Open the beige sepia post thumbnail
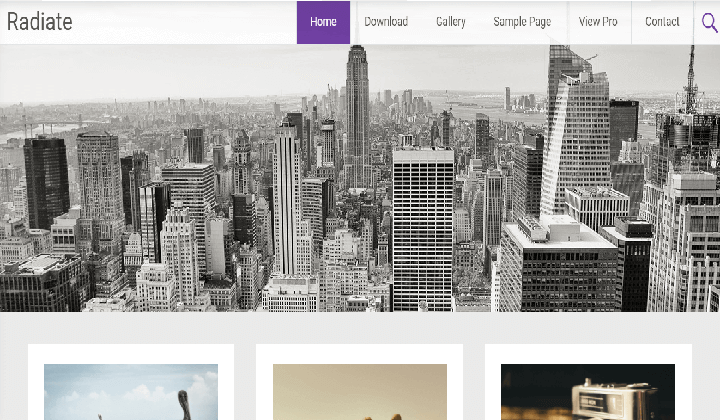Viewport: 720px width, 420px height. (360, 392)
